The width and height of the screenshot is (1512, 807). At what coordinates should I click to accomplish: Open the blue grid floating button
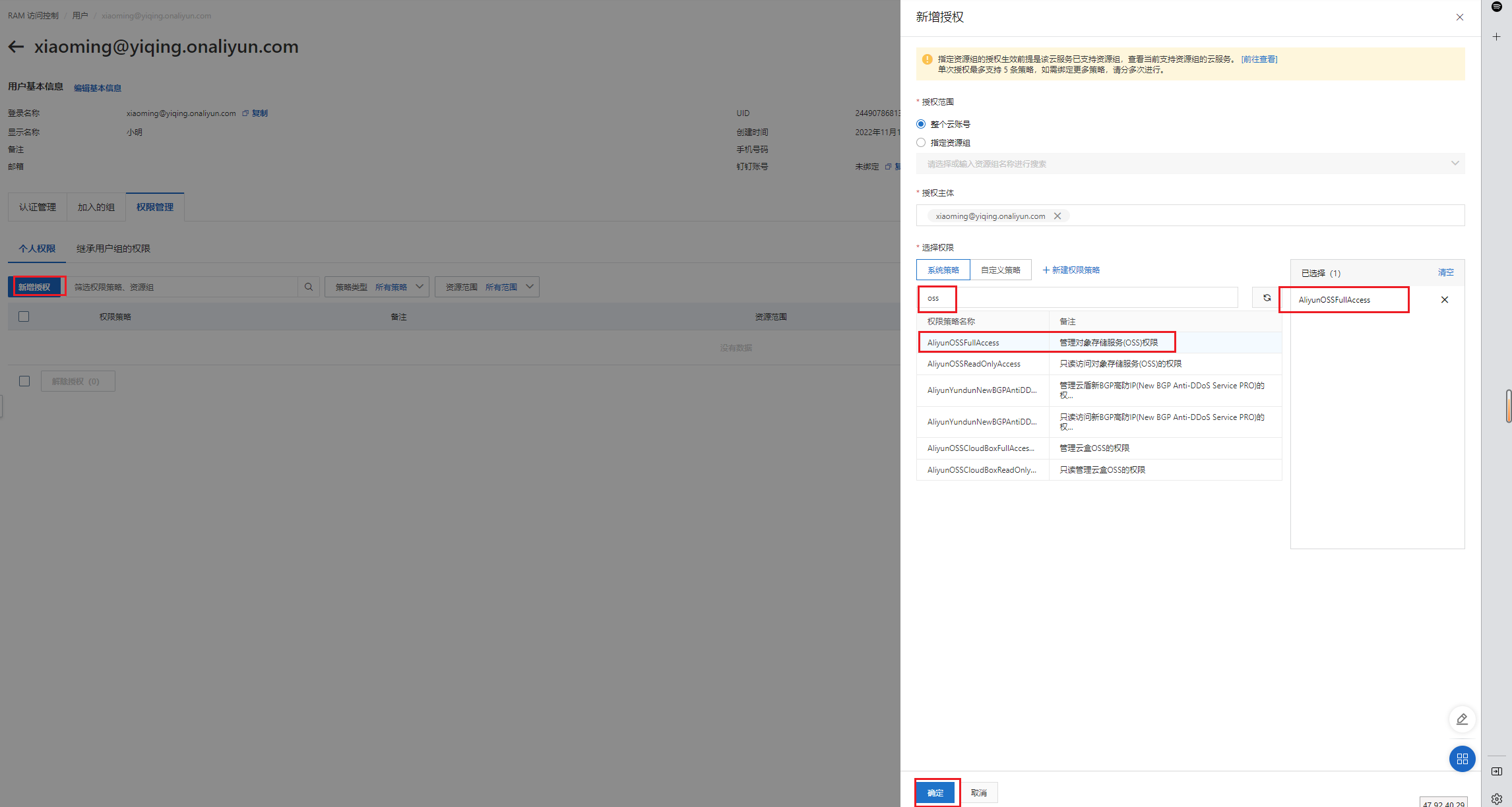pyautogui.click(x=1461, y=759)
